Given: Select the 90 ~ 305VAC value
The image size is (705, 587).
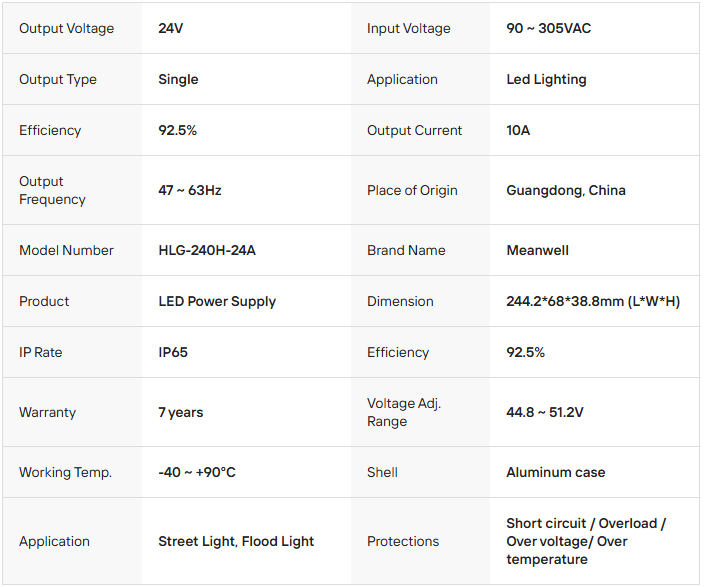Looking at the screenshot, I should click(548, 28).
